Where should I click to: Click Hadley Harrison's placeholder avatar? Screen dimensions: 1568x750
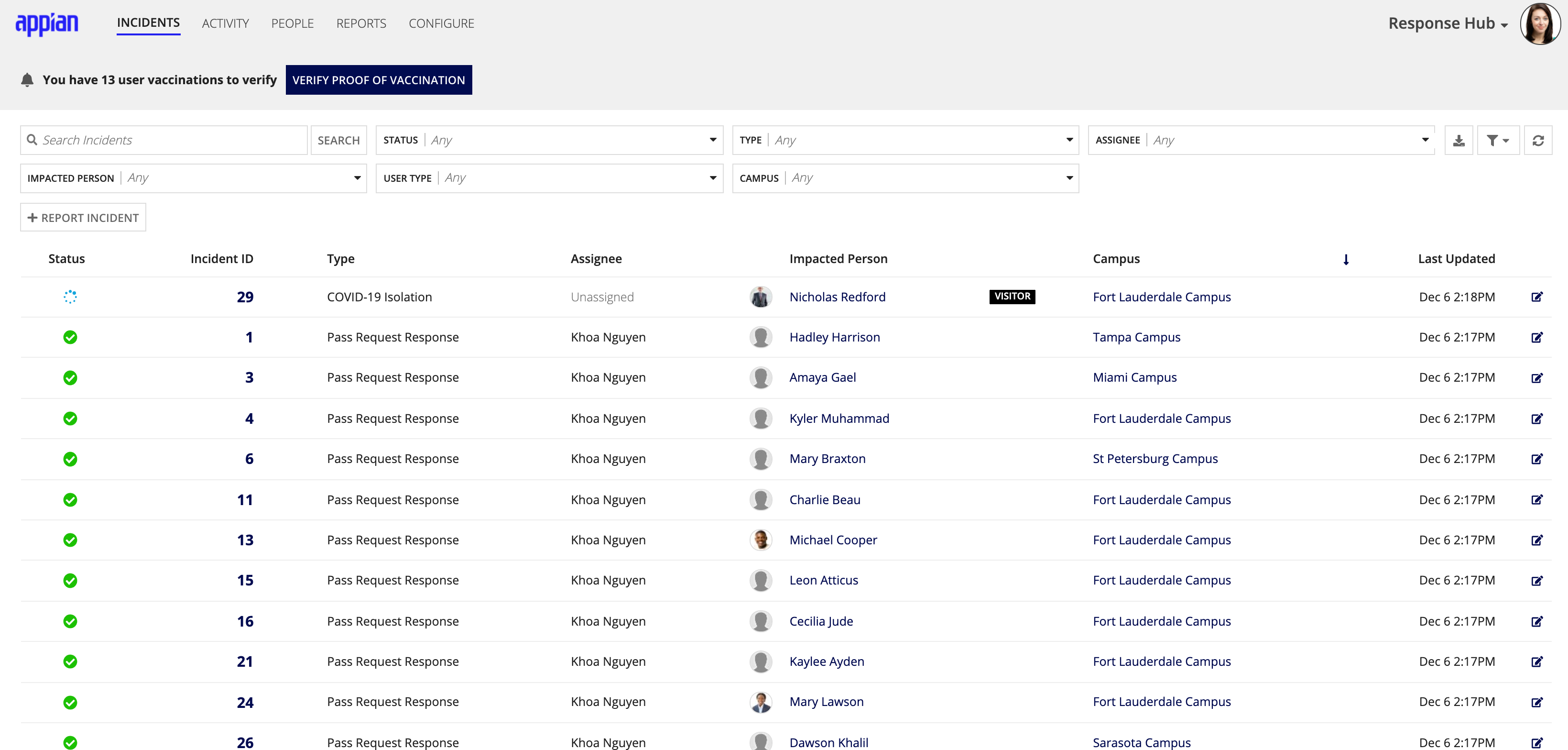click(760, 337)
